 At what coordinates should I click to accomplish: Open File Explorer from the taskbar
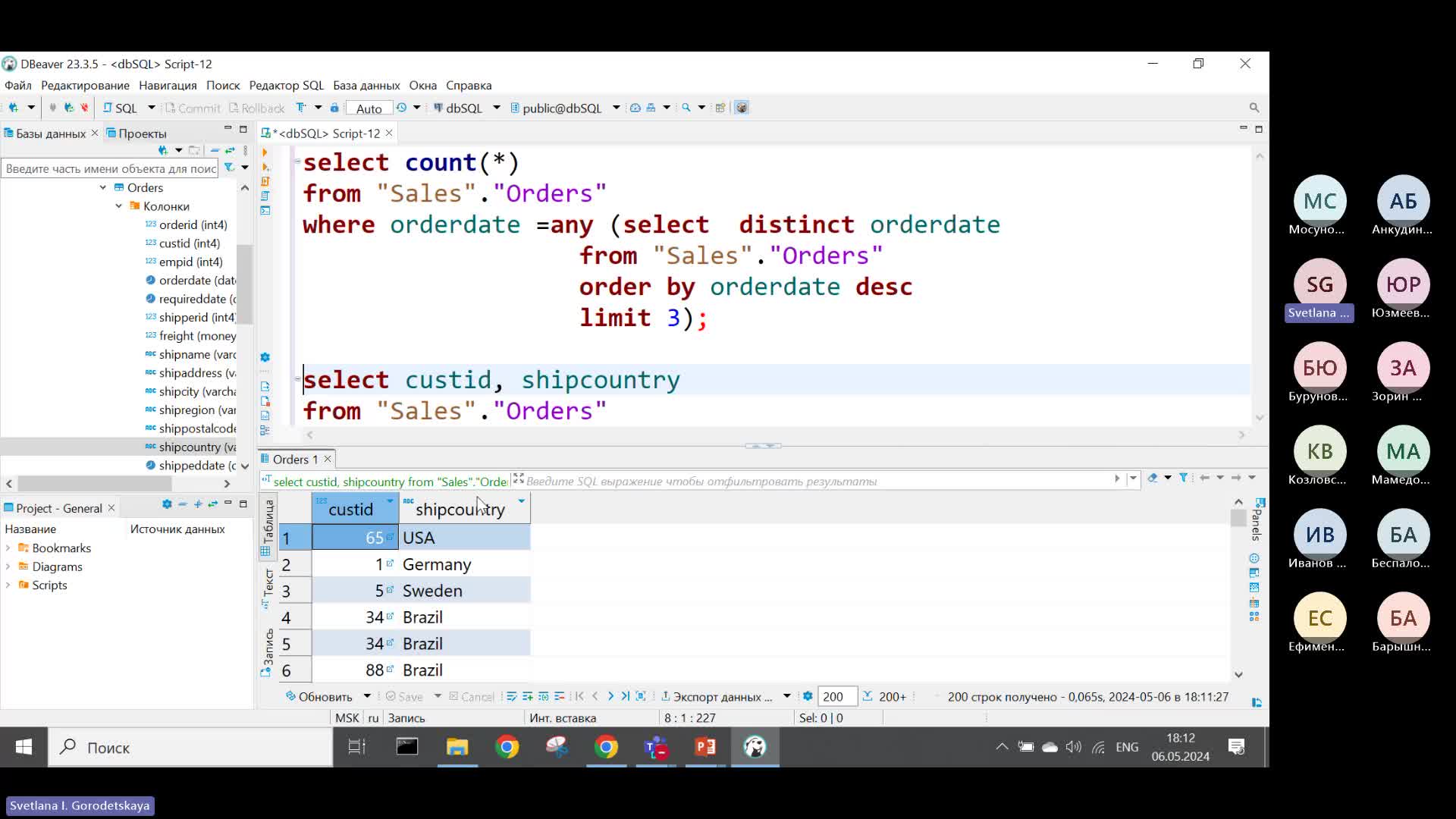pos(457,748)
